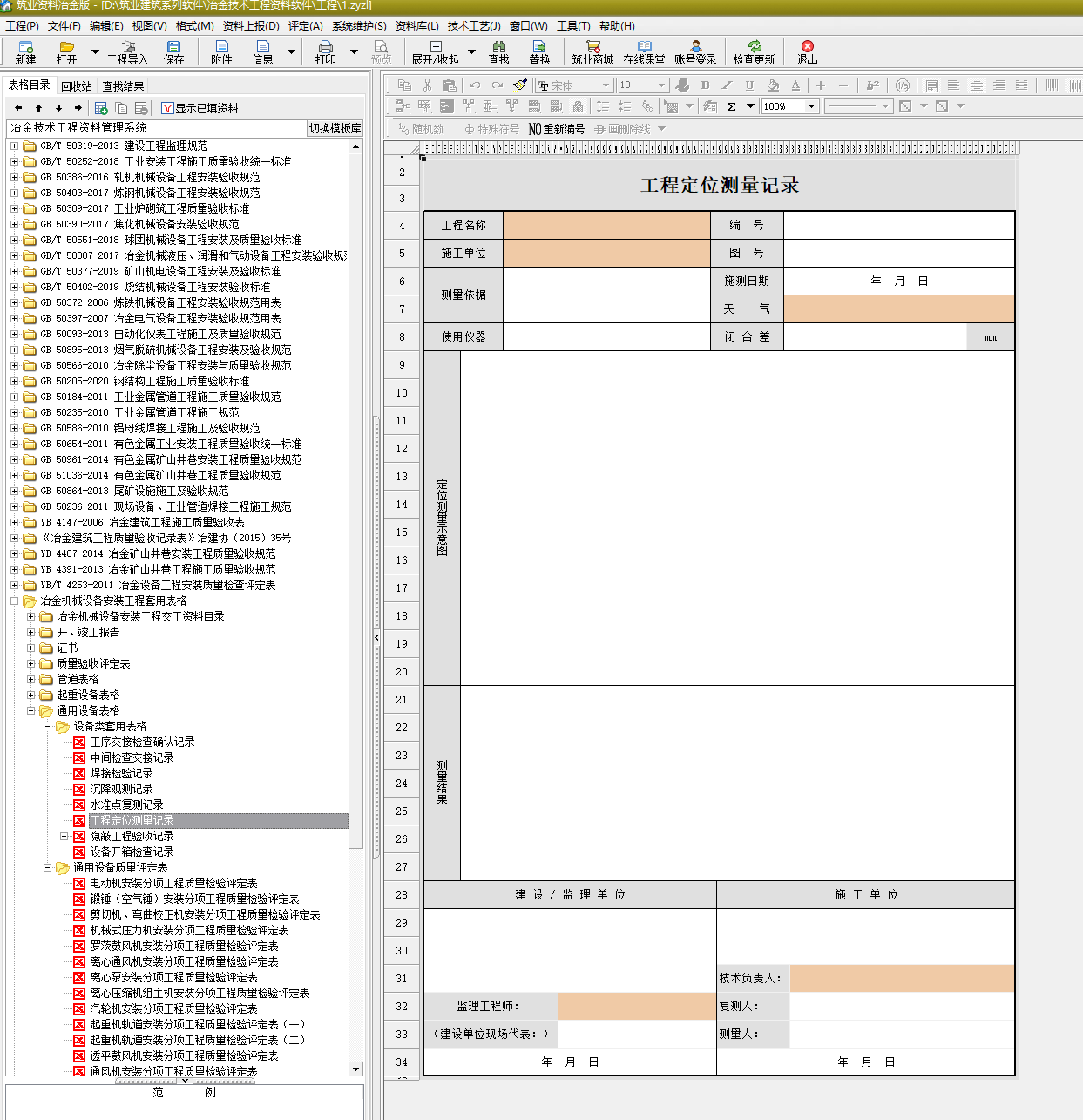Save using the 保存 icon
The height and width of the screenshot is (1120, 1083).
(x=174, y=52)
